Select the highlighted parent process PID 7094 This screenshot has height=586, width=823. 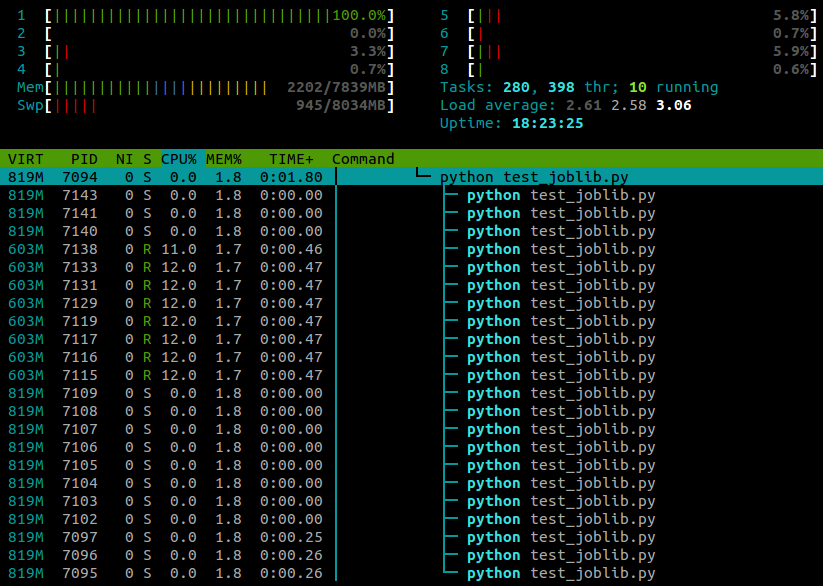coord(412,177)
